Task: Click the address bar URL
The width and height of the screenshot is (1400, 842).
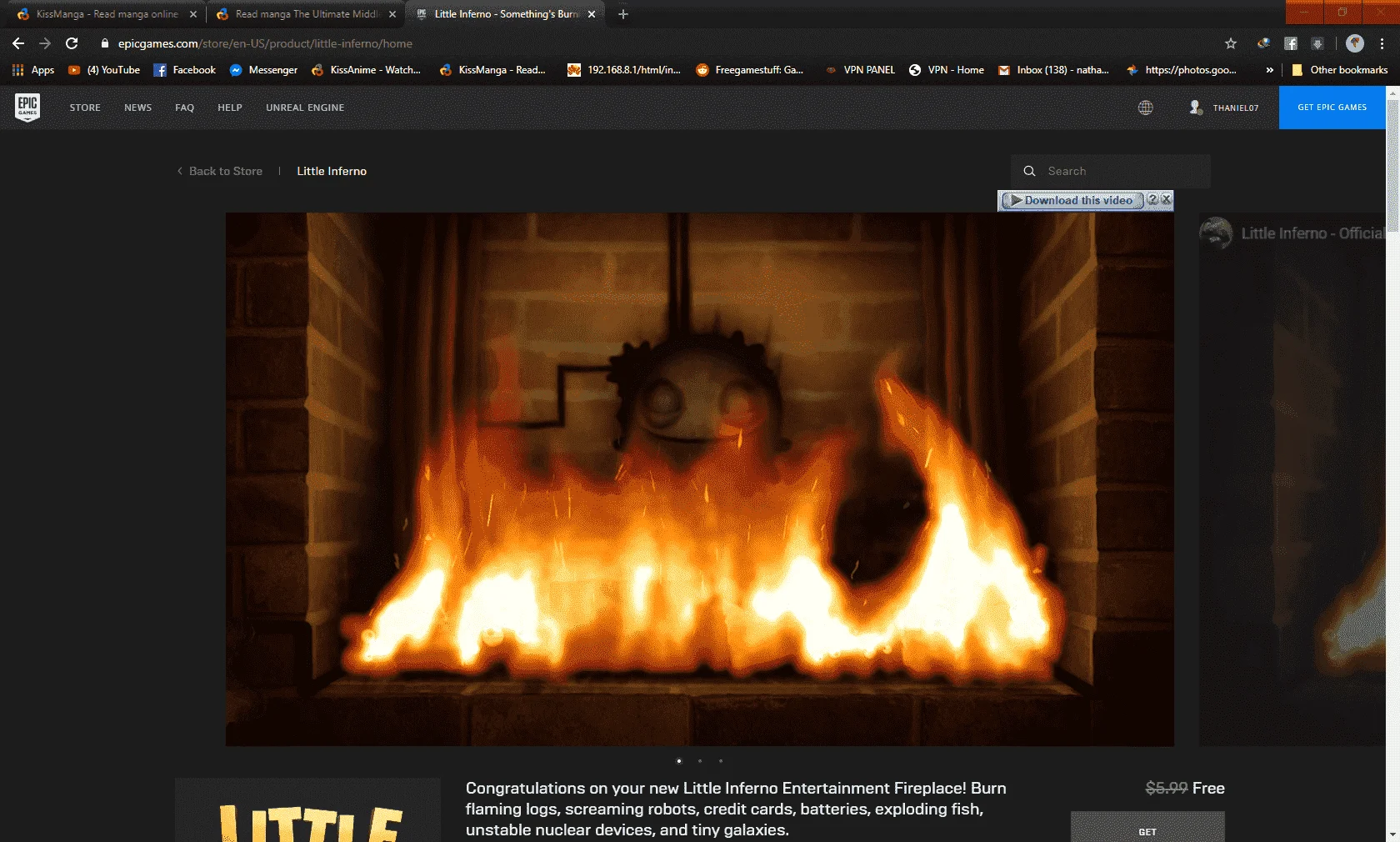Action: click(x=265, y=43)
